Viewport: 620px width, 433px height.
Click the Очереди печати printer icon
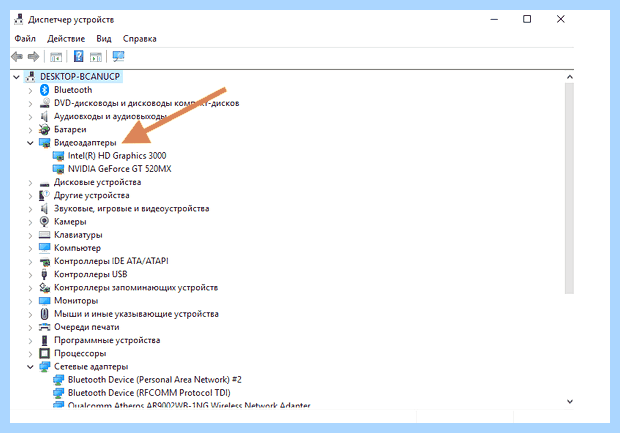tap(44, 327)
